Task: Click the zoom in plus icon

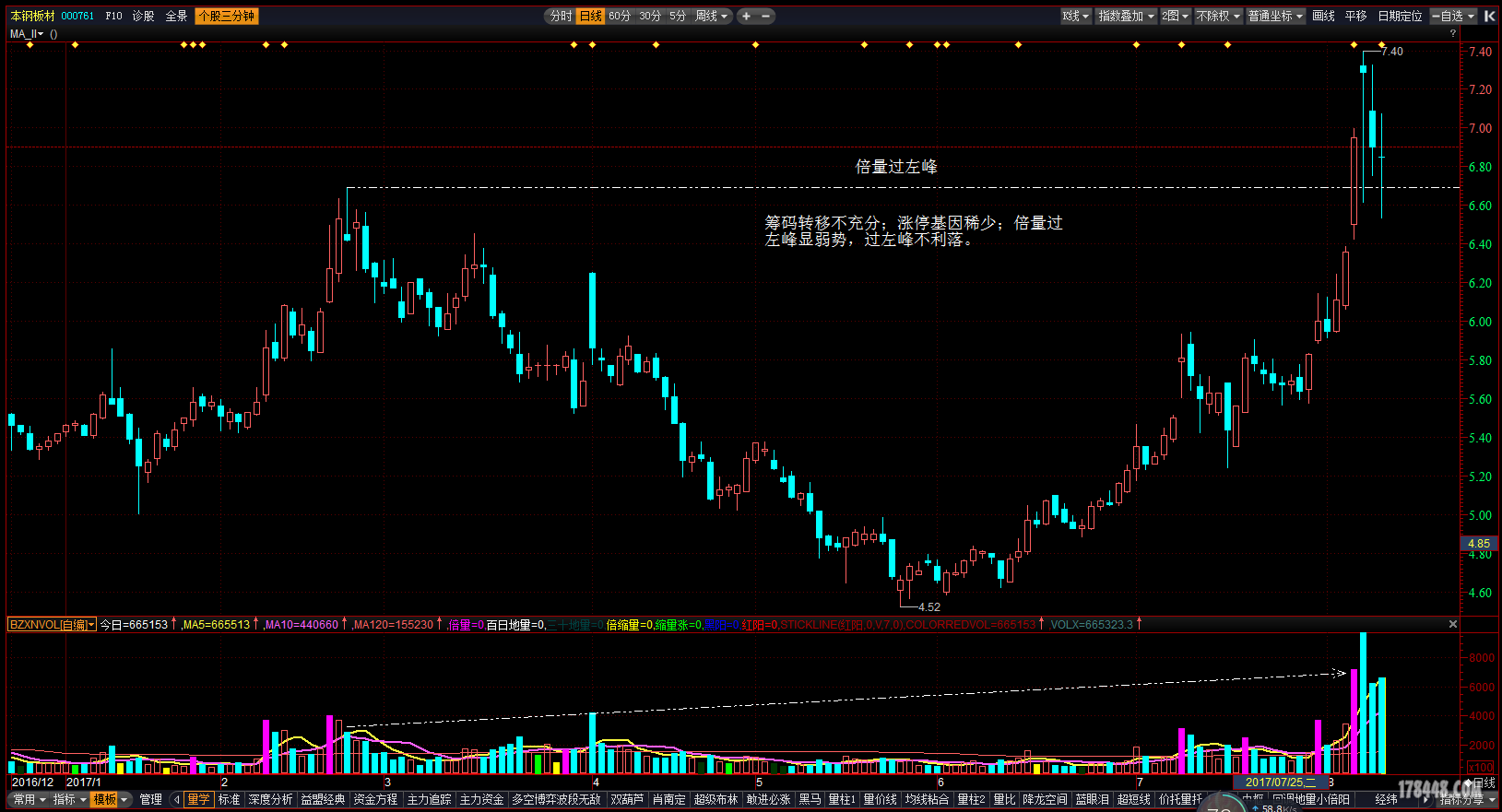Action: tap(746, 16)
